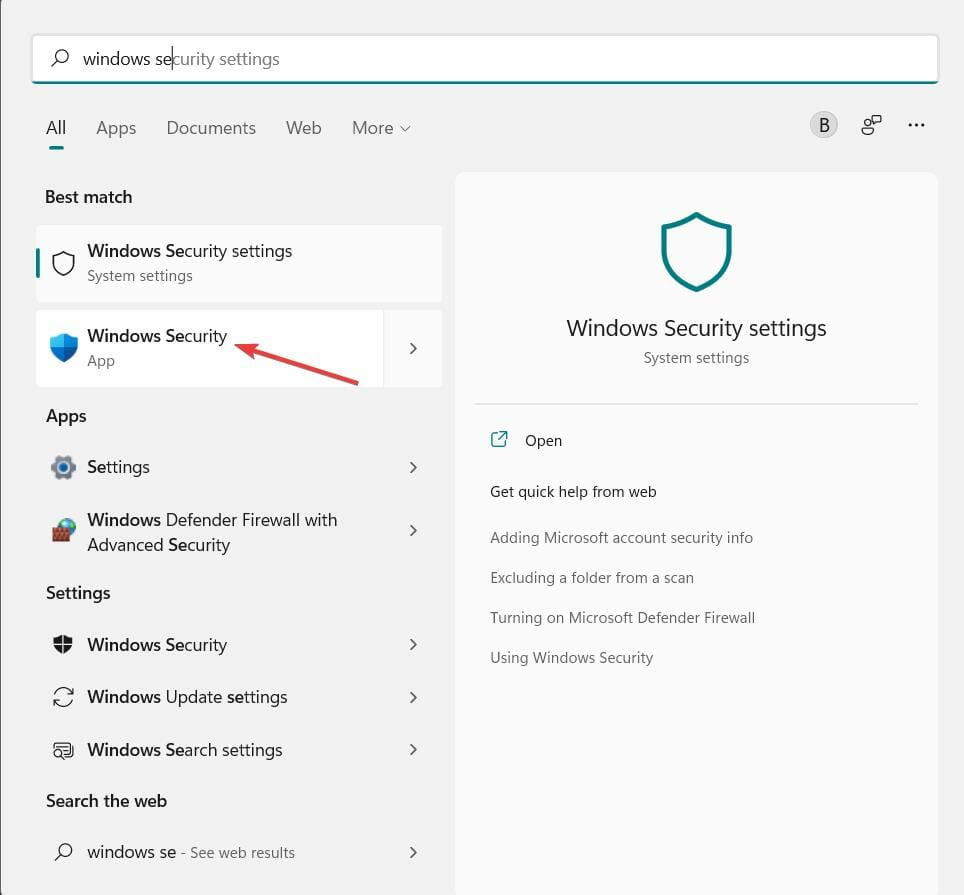Image resolution: width=964 pixels, height=895 pixels.
Task: Expand chevron beside Windows Search settings
Action: [x=413, y=749]
